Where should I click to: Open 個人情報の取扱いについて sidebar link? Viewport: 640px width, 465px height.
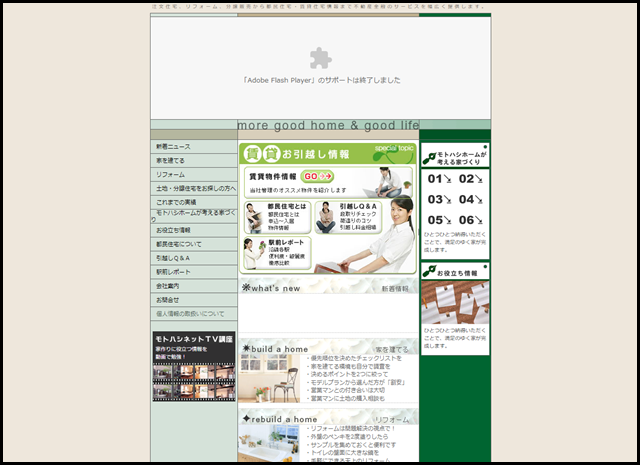pyautogui.click(x=194, y=314)
